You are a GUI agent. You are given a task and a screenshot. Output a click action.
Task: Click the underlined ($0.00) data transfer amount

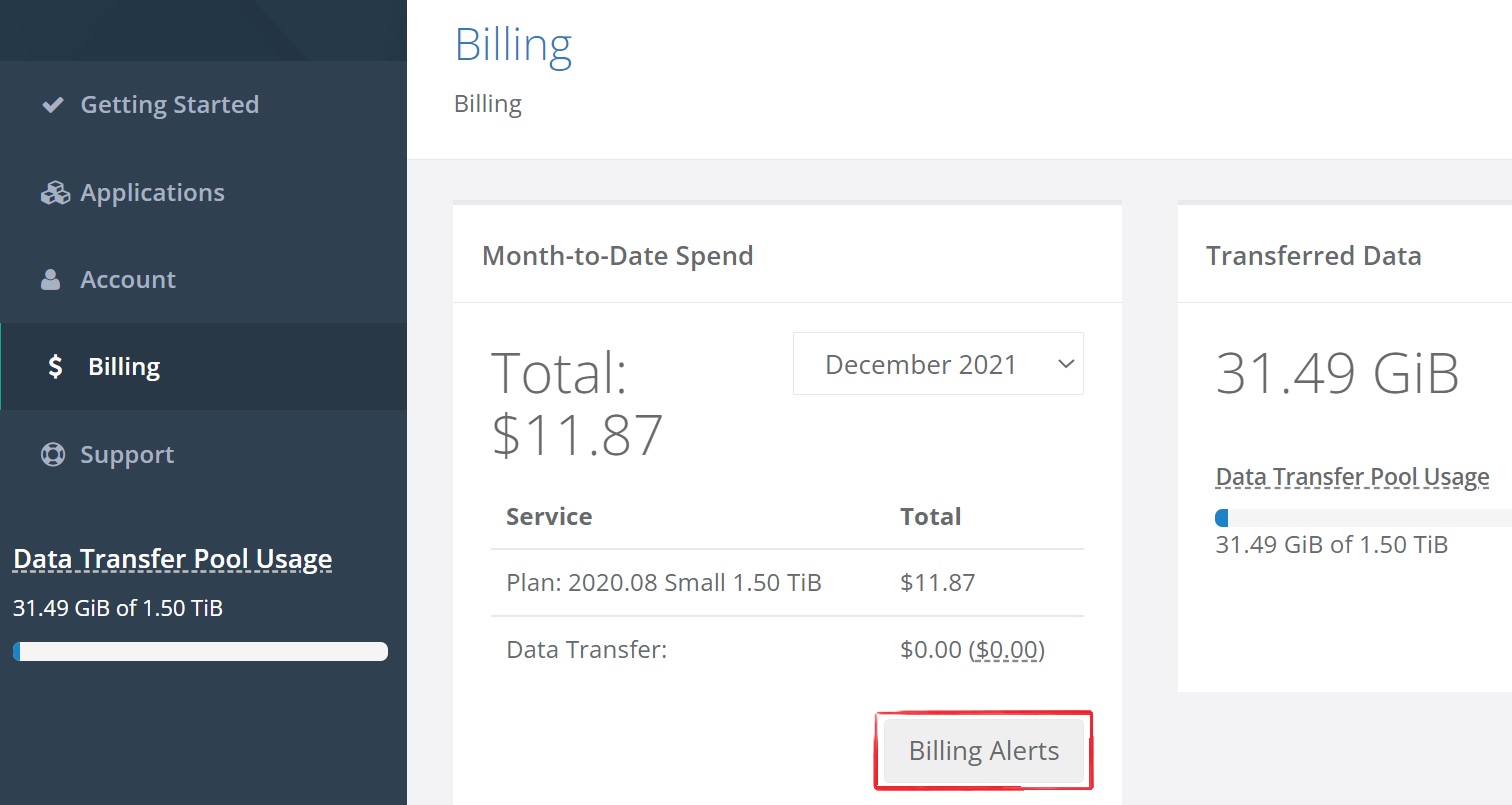pos(1007,650)
